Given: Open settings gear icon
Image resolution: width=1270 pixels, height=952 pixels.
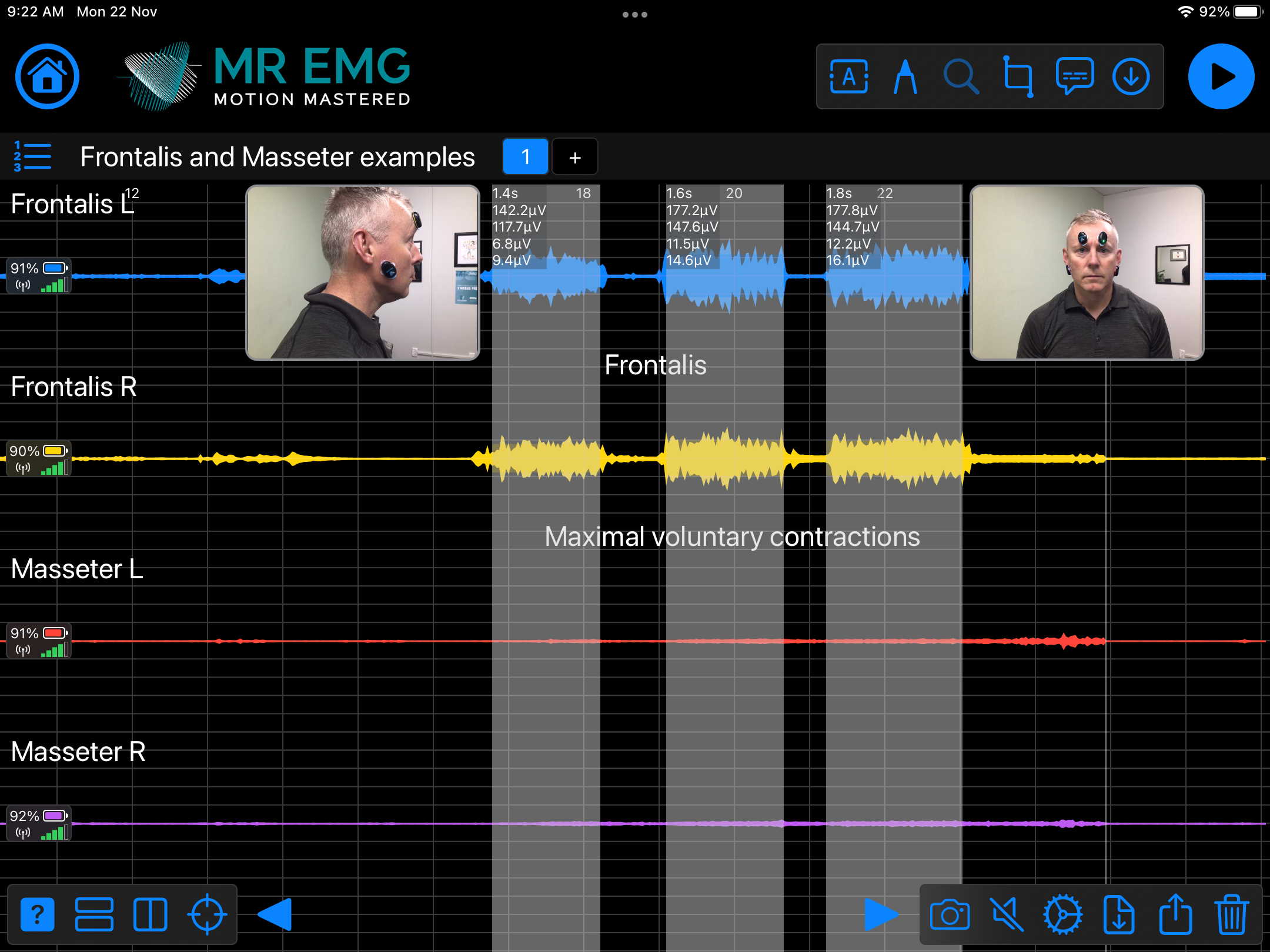Looking at the screenshot, I should coord(1062,914).
